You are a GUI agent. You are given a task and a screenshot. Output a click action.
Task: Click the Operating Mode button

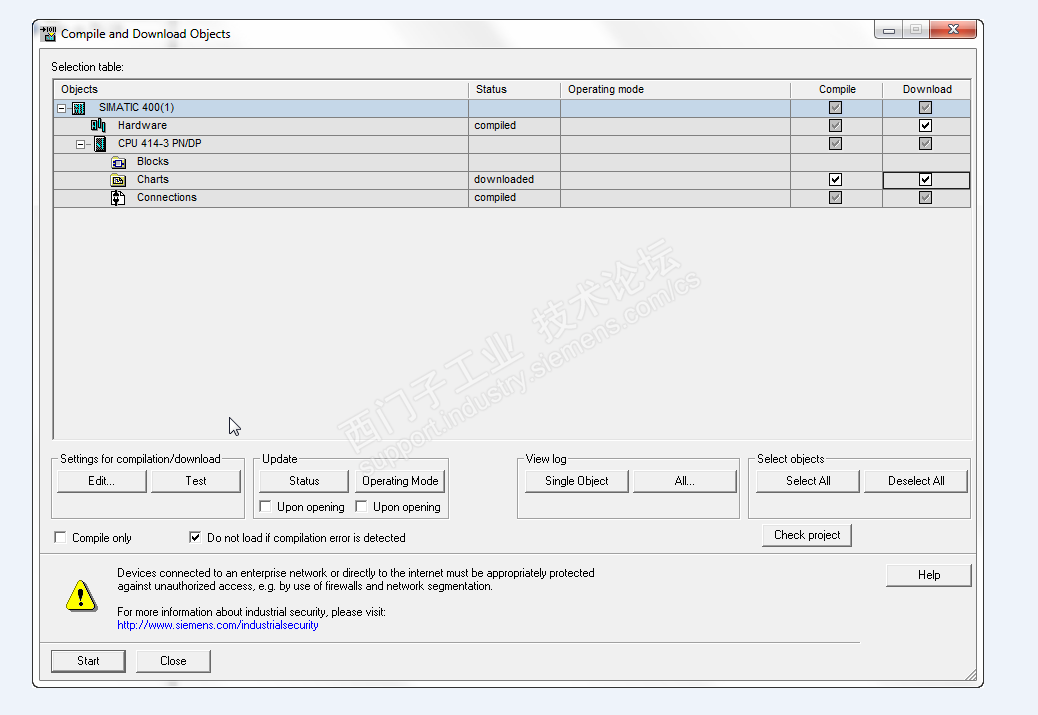[400, 481]
